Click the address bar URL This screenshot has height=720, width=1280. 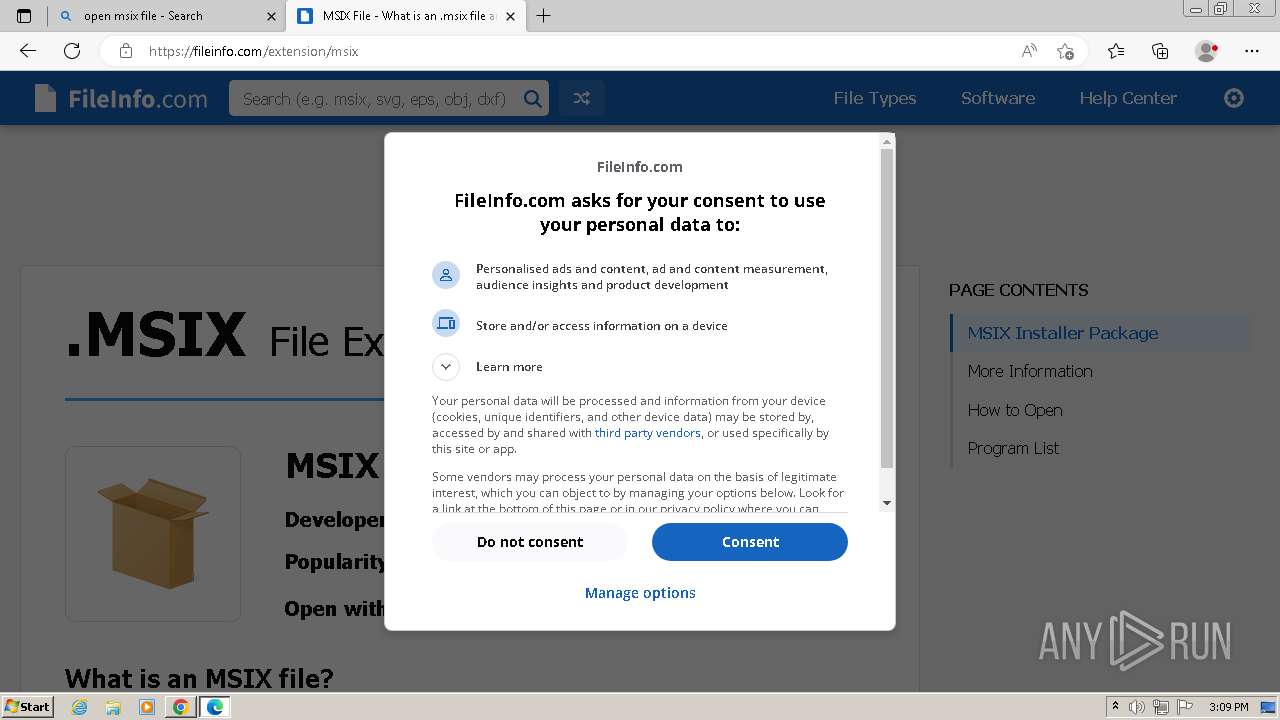pyautogui.click(x=253, y=51)
